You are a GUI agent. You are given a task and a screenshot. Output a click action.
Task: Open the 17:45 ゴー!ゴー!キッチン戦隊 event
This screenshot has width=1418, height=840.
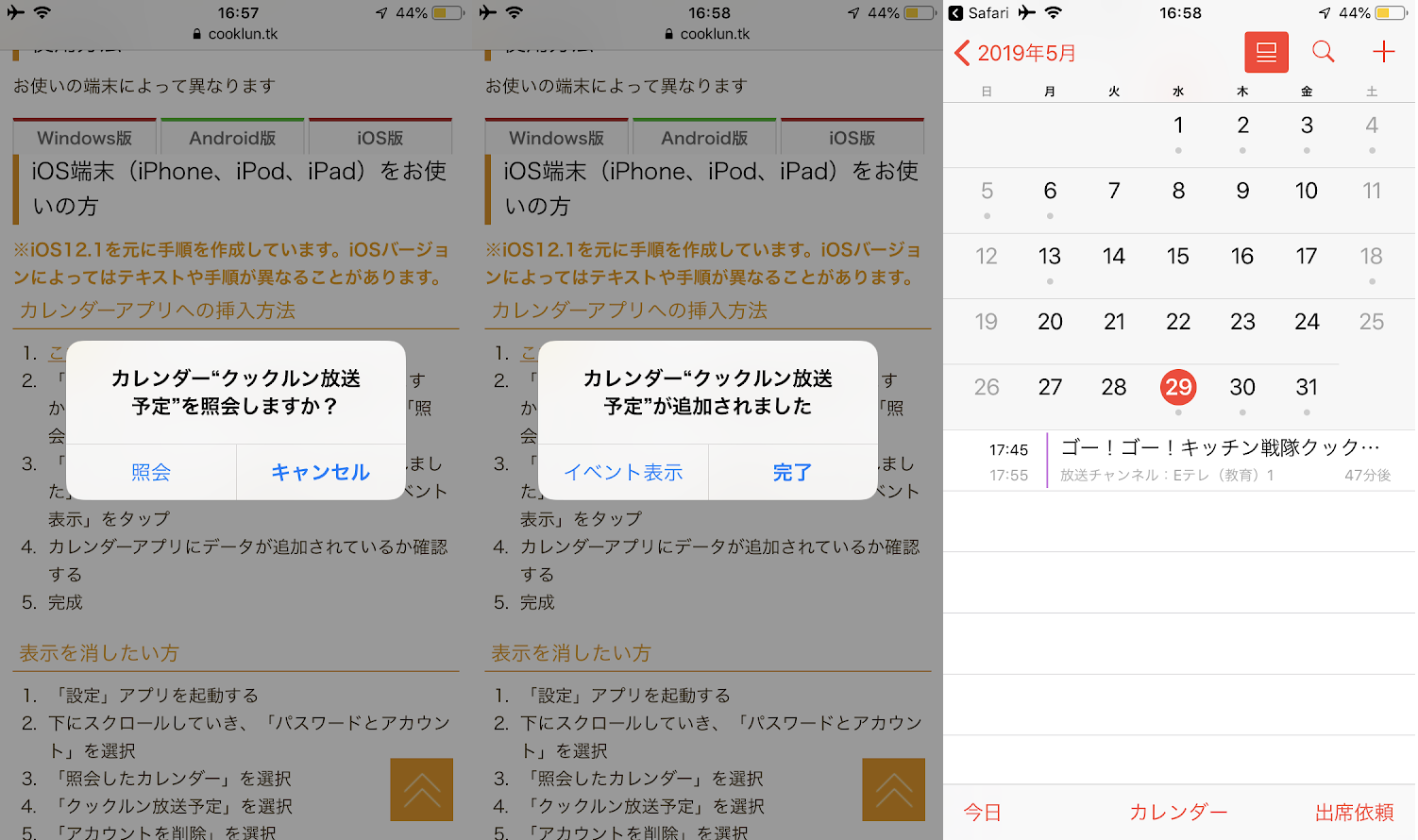pyautogui.click(x=1179, y=460)
